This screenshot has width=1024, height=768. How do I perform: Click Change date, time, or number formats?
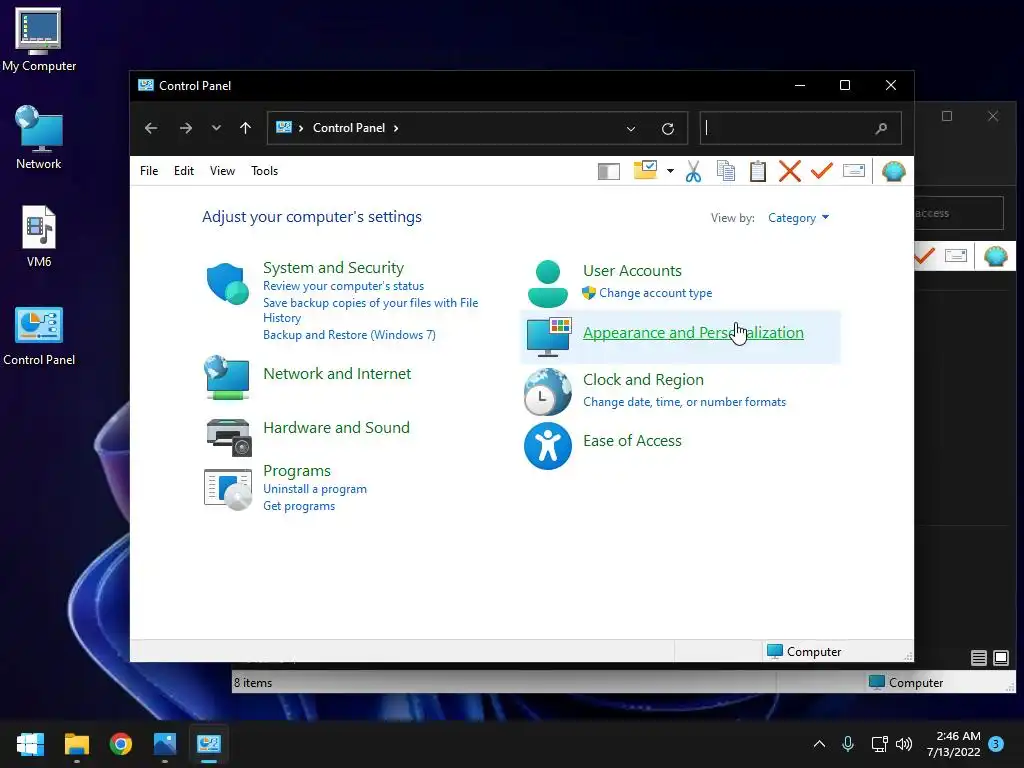click(x=684, y=402)
